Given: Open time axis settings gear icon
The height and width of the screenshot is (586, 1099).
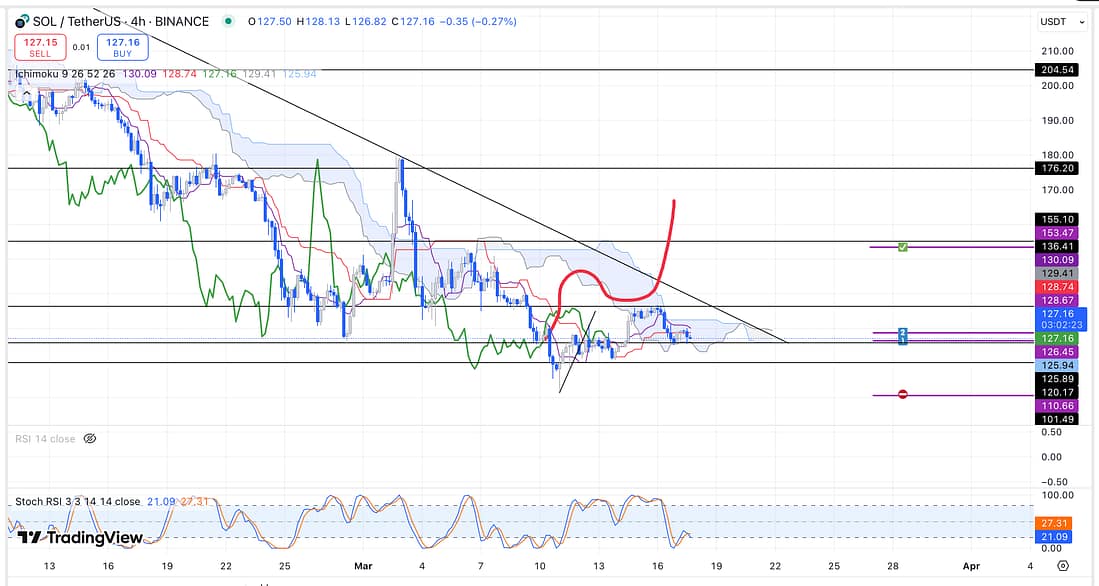Looking at the screenshot, I should (1062, 566).
